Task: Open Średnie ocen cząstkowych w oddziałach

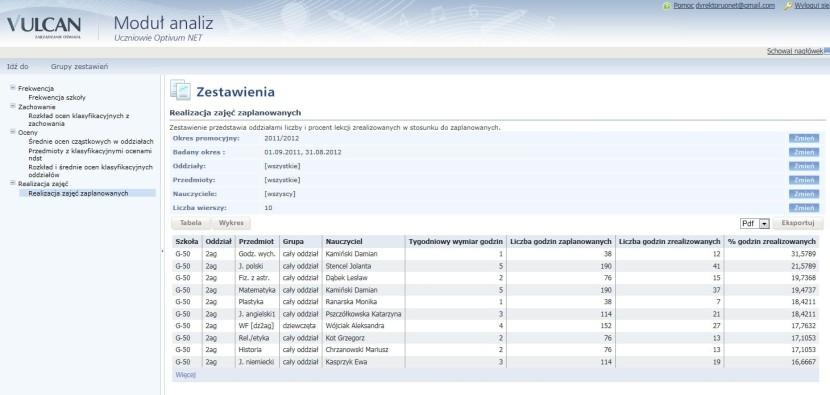Action: tap(91, 141)
